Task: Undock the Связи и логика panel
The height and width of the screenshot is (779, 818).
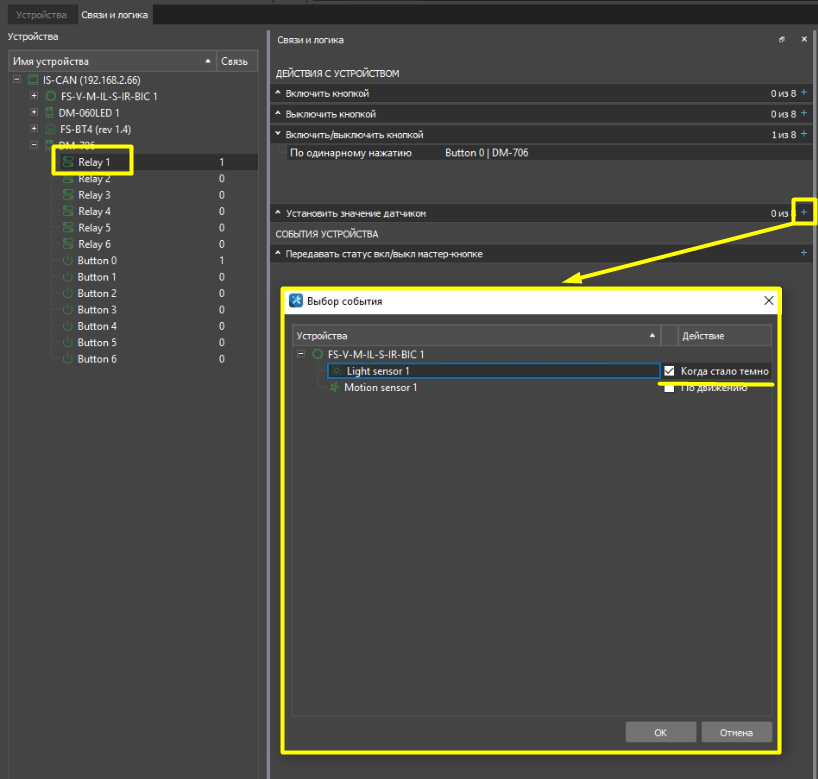Action: pos(782,40)
